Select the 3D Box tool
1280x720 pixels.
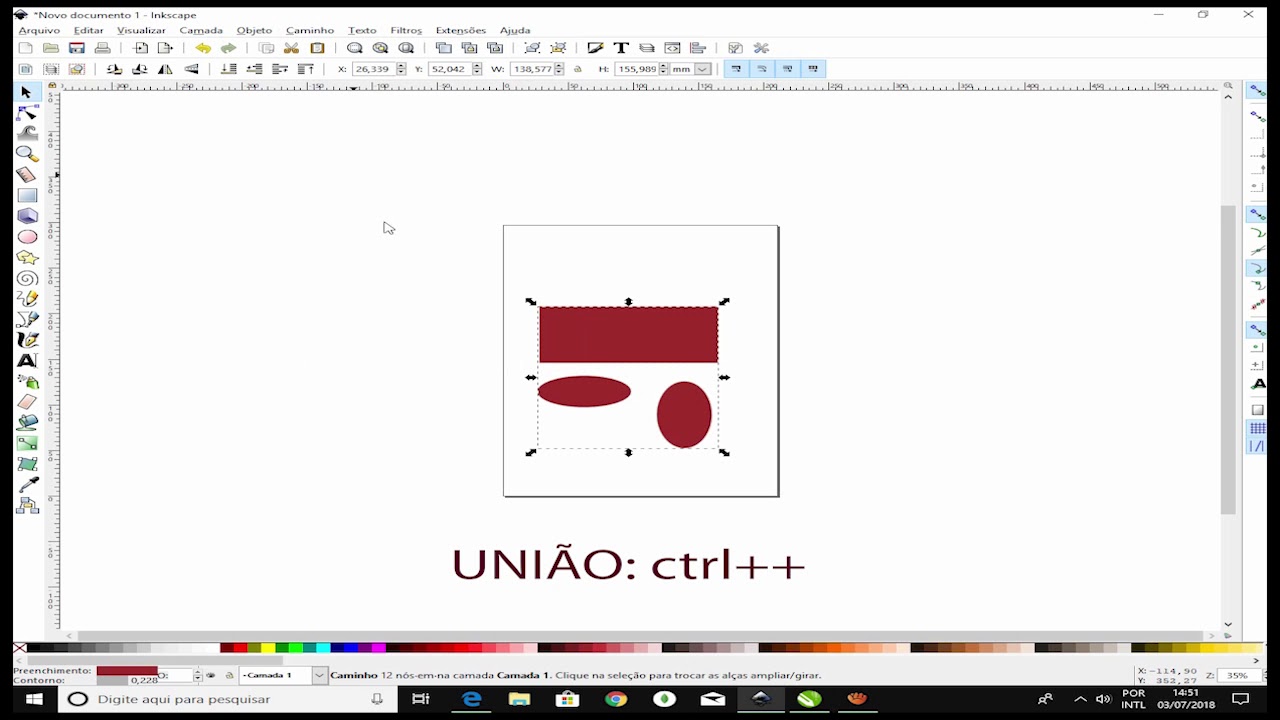(x=27, y=216)
